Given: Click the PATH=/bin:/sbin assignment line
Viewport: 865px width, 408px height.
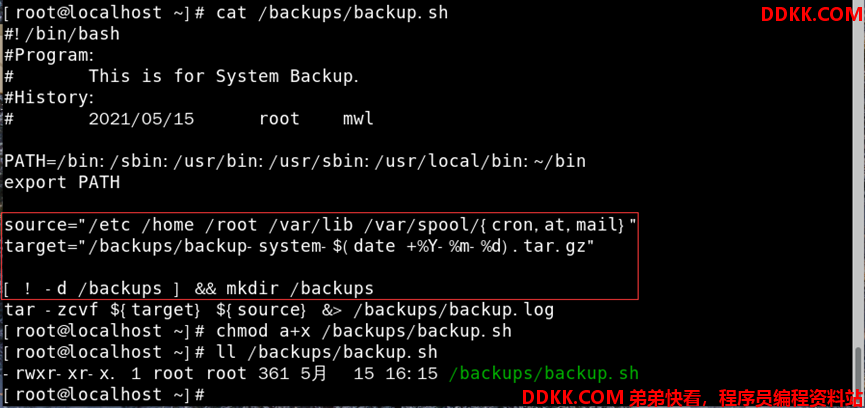Looking at the screenshot, I should (295, 162).
